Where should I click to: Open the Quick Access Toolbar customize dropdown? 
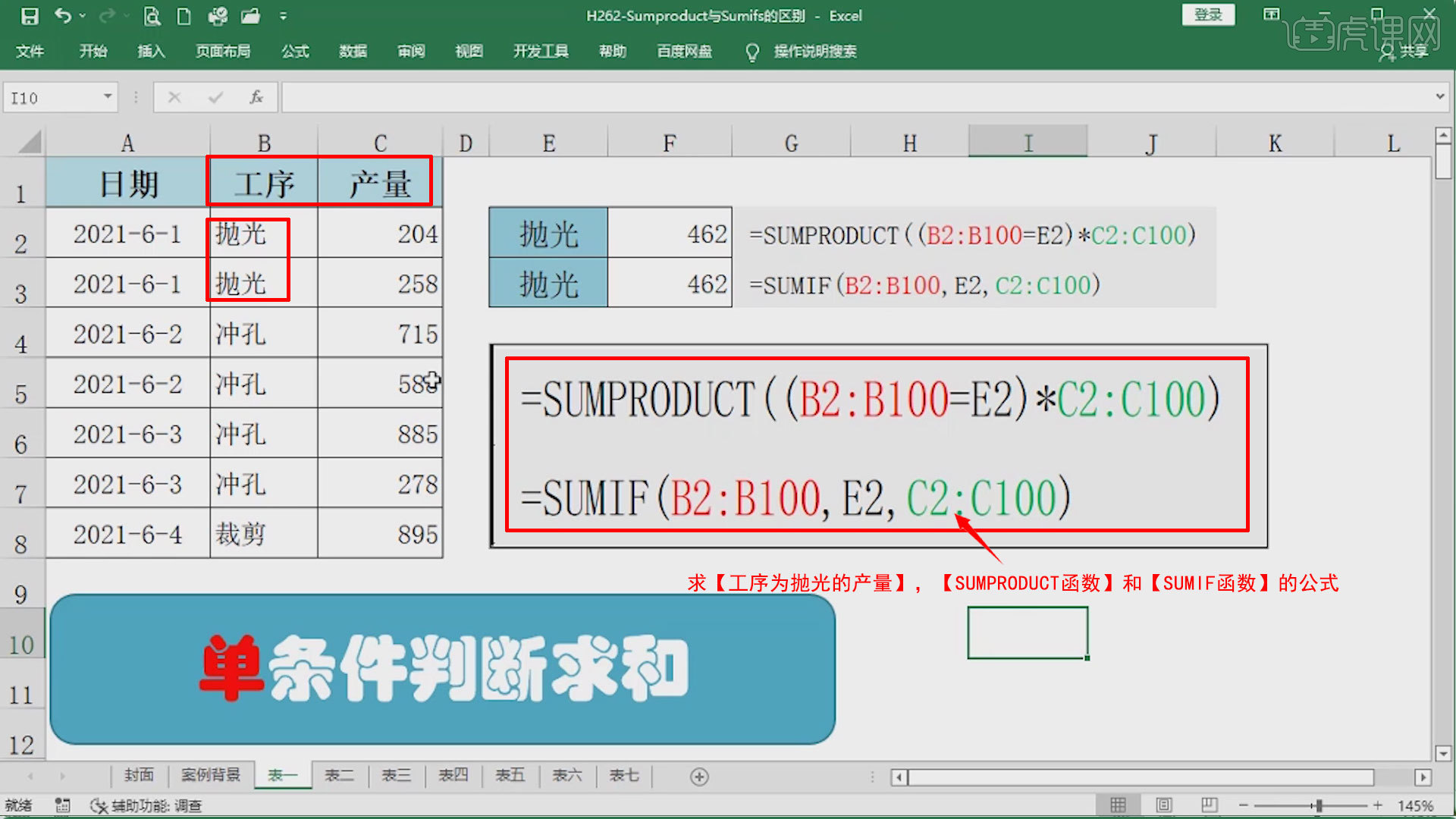click(x=283, y=16)
